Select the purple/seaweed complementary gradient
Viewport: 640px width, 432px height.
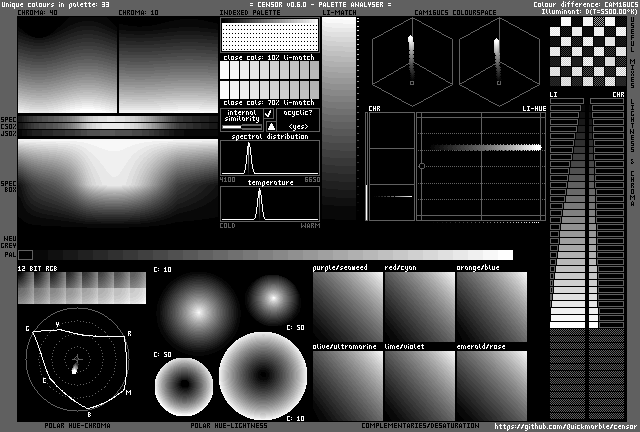(x=346, y=306)
